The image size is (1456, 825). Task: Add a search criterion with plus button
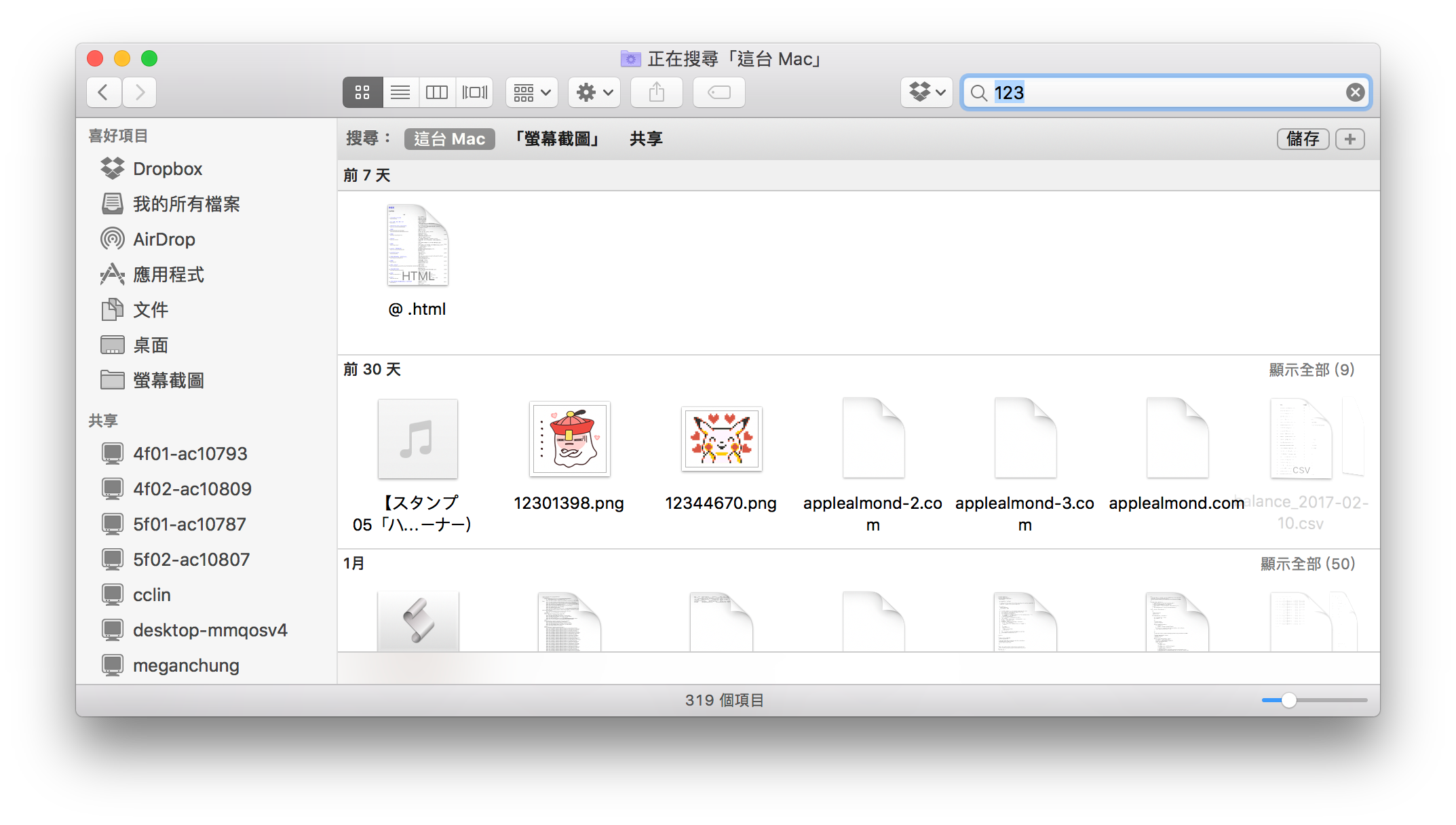pos(1350,139)
